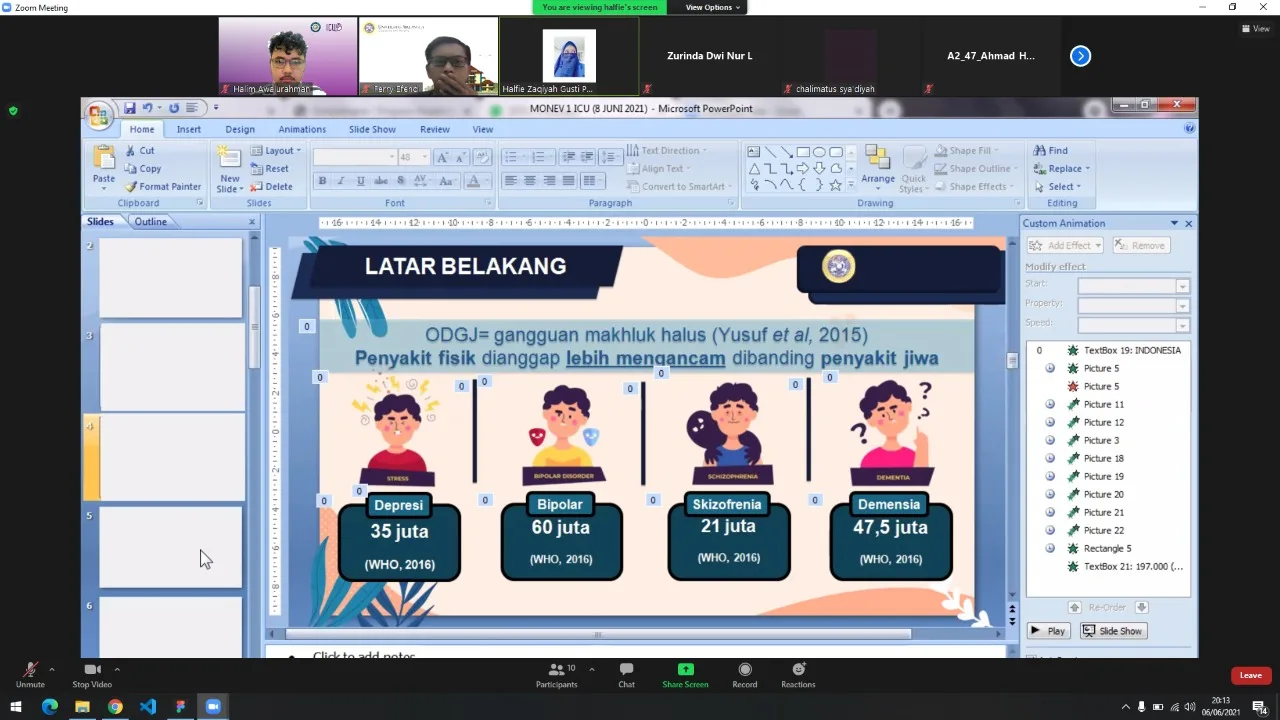Image resolution: width=1280 pixels, height=720 pixels.
Task: Click the horizontal scrollbar below the slide
Action: coord(598,634)
